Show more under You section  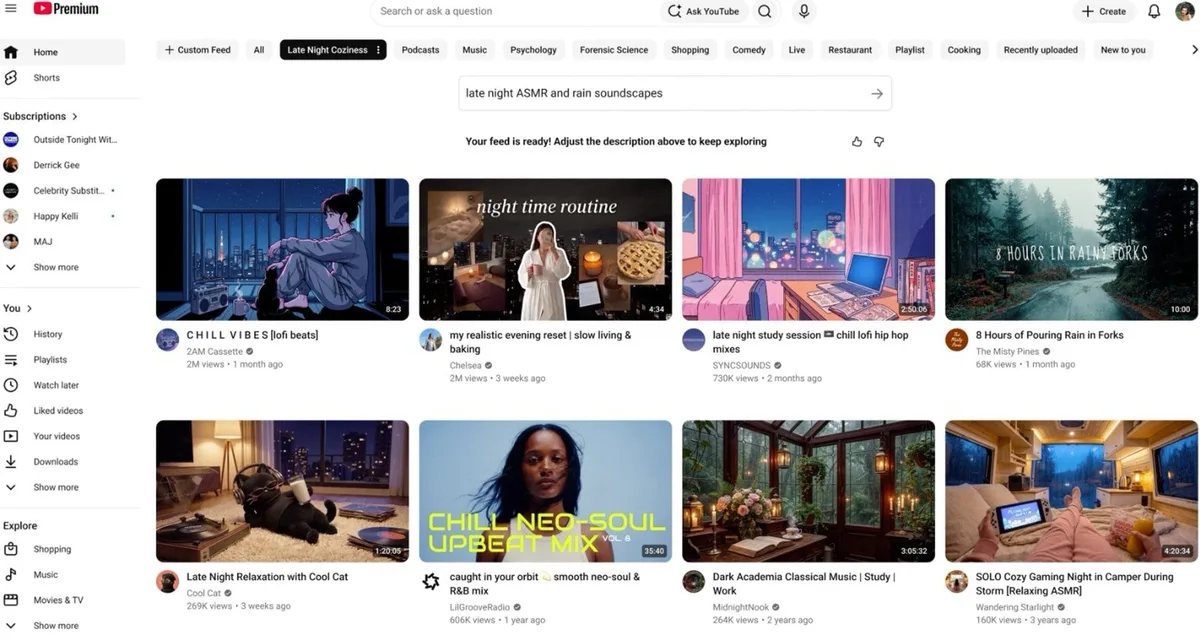pos(63,487)
